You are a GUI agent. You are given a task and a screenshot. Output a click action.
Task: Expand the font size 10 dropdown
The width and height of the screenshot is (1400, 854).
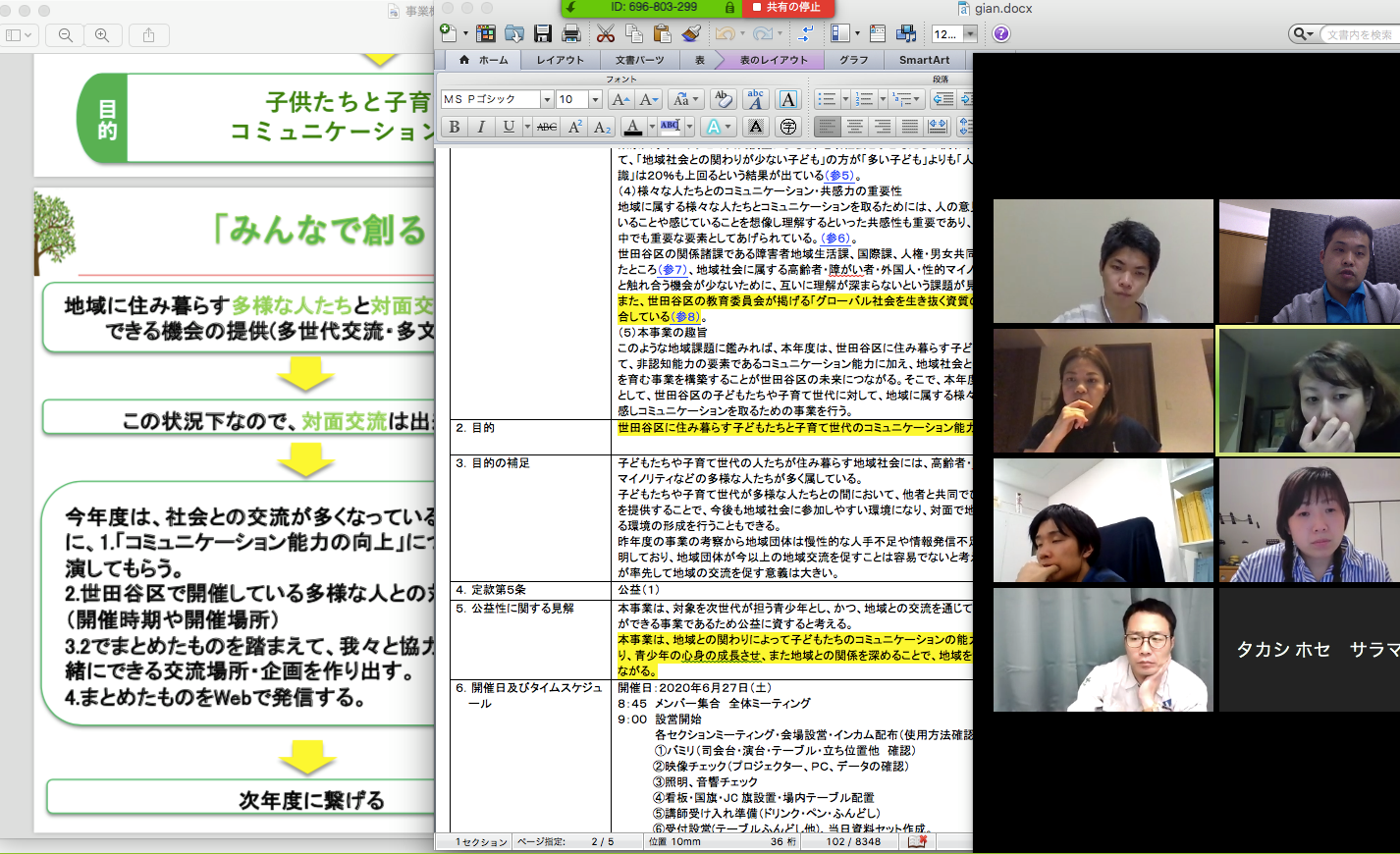click(595, 99)
